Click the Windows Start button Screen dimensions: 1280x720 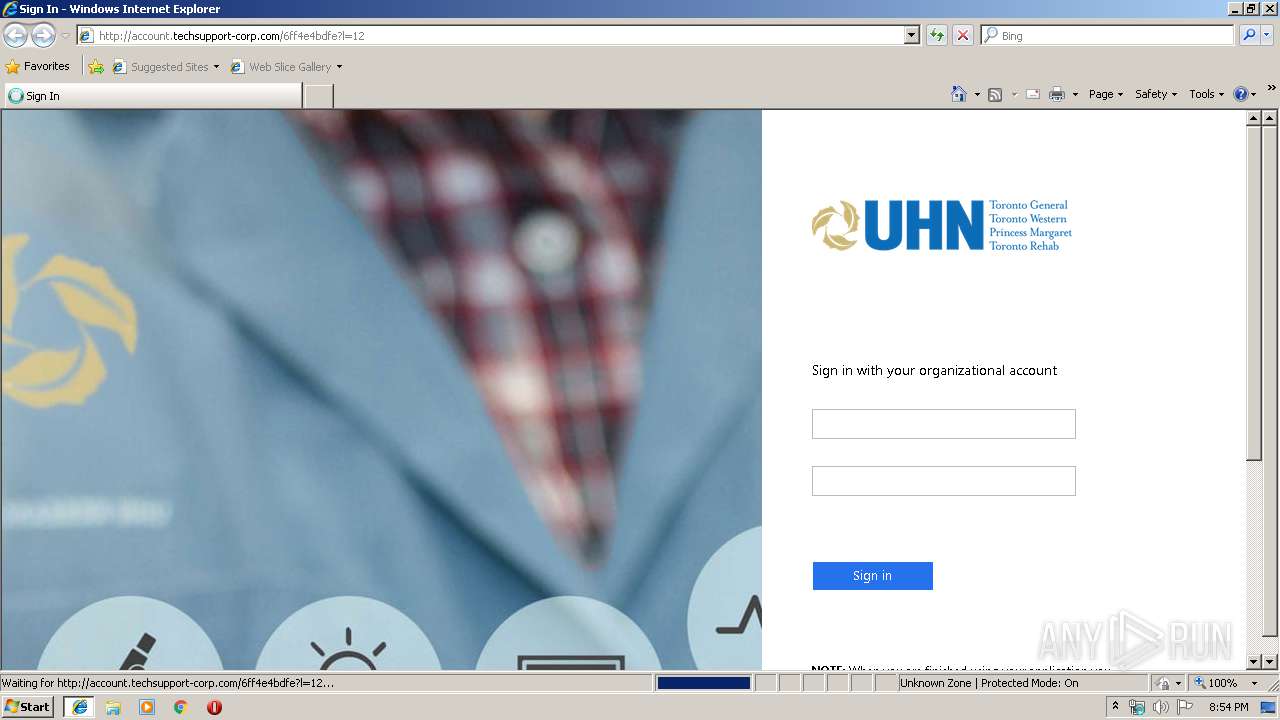pos(28,707)
